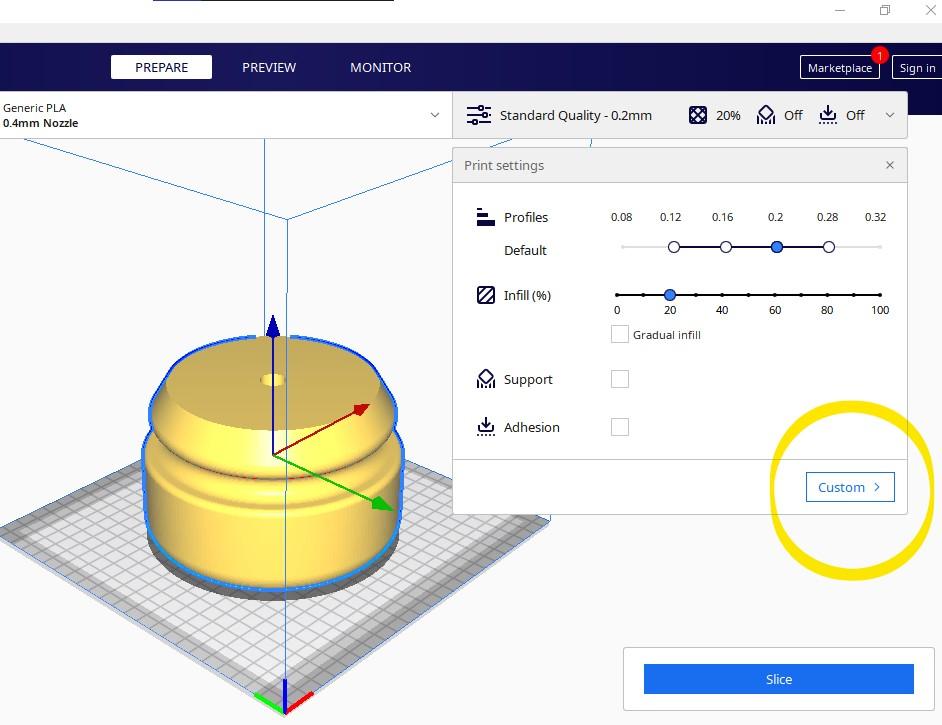
Task: Collapse the print settings summary chevron
Action: point(890,115)
